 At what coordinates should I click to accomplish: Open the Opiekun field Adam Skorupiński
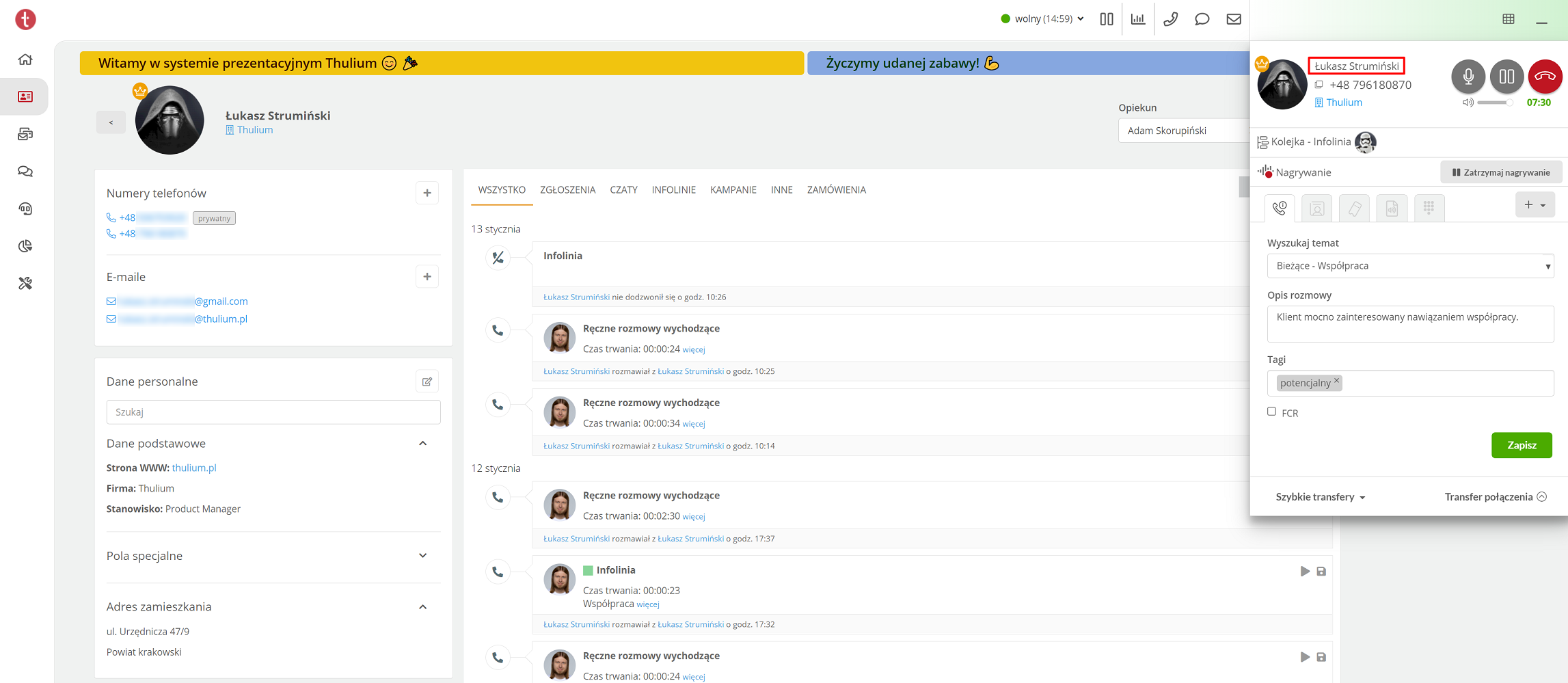(x=1184, y=131)
